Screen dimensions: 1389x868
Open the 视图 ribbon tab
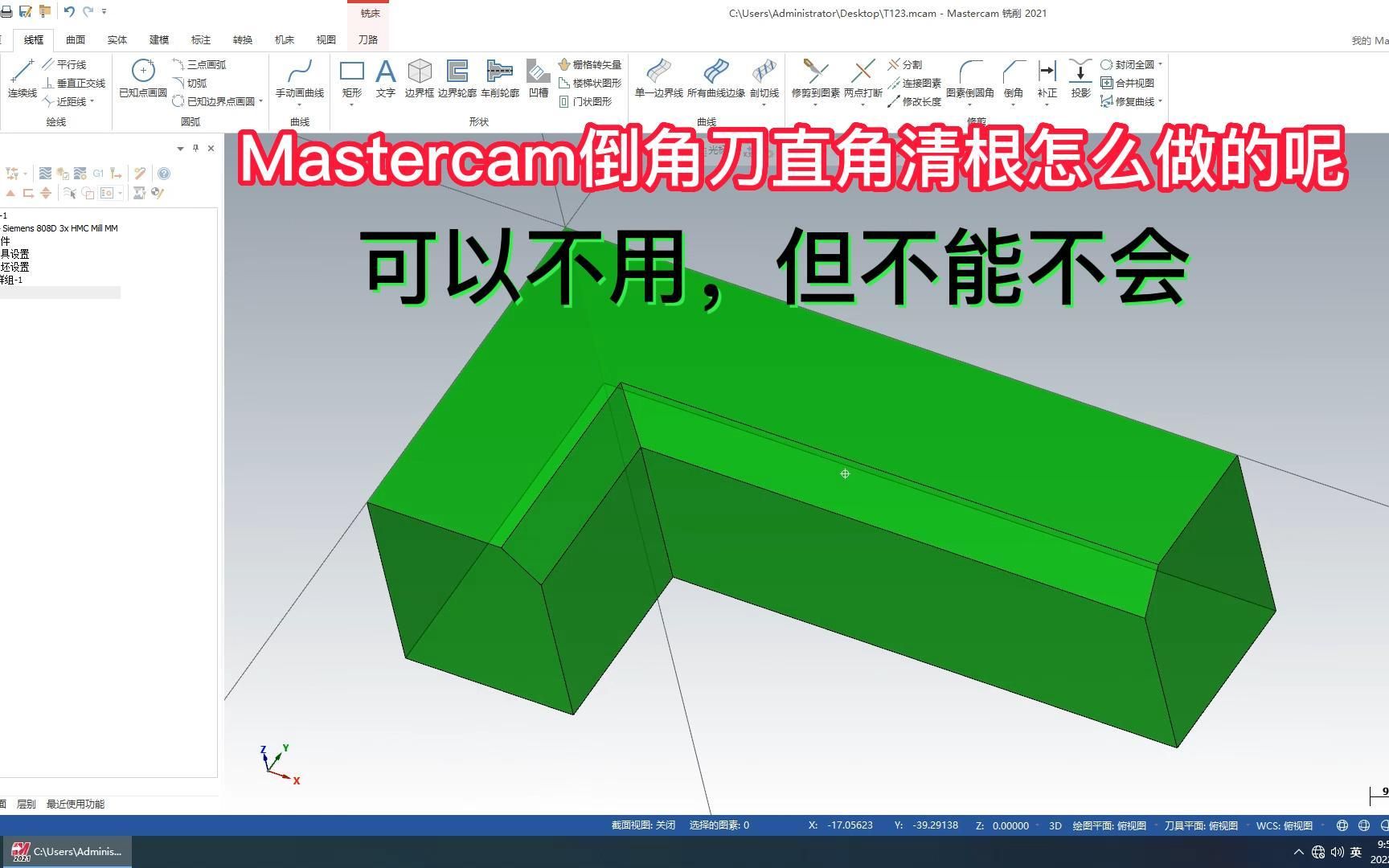coord(326,39)
